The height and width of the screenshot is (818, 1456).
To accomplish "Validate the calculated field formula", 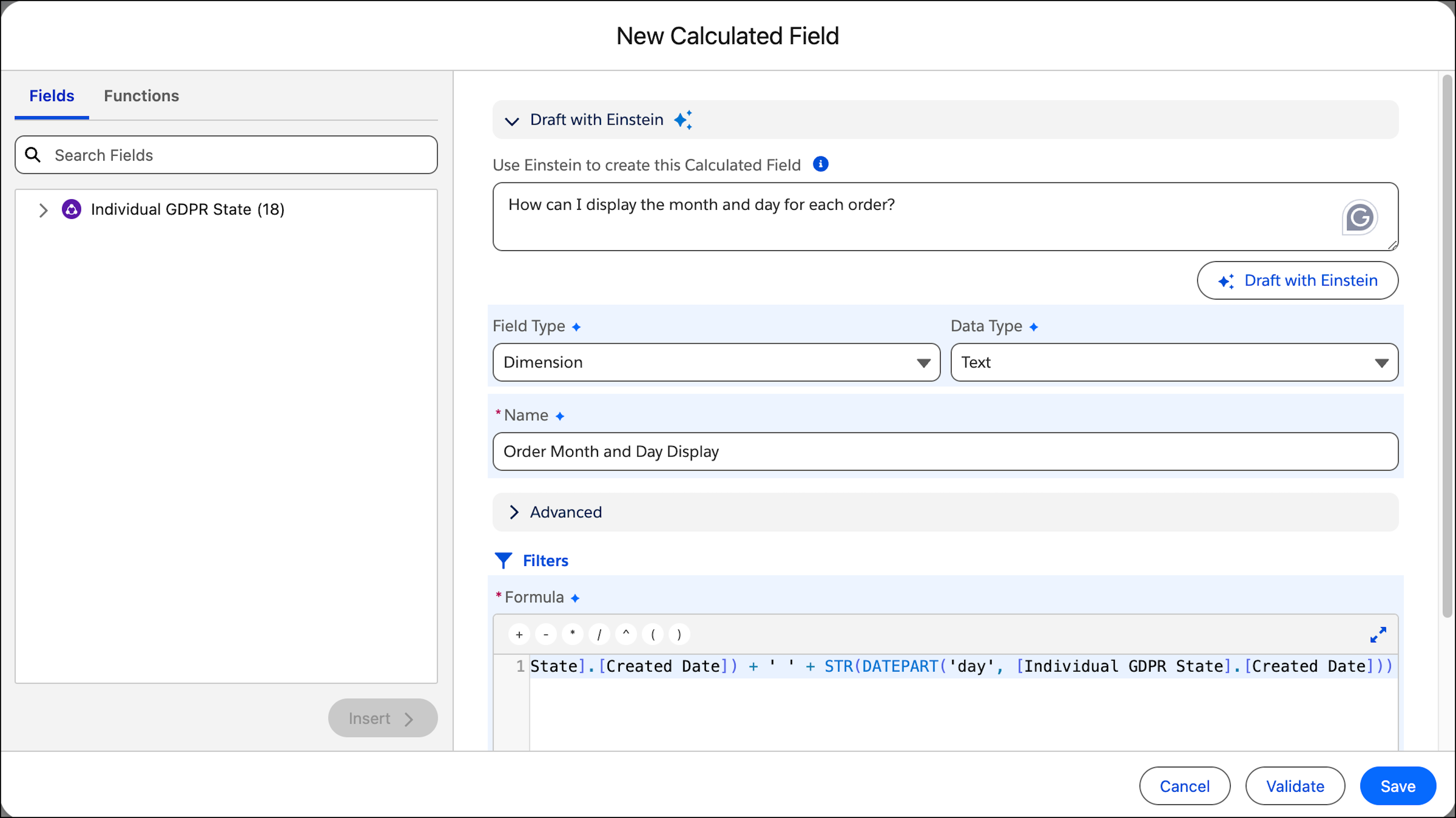I will click(x=1295, y=786).
